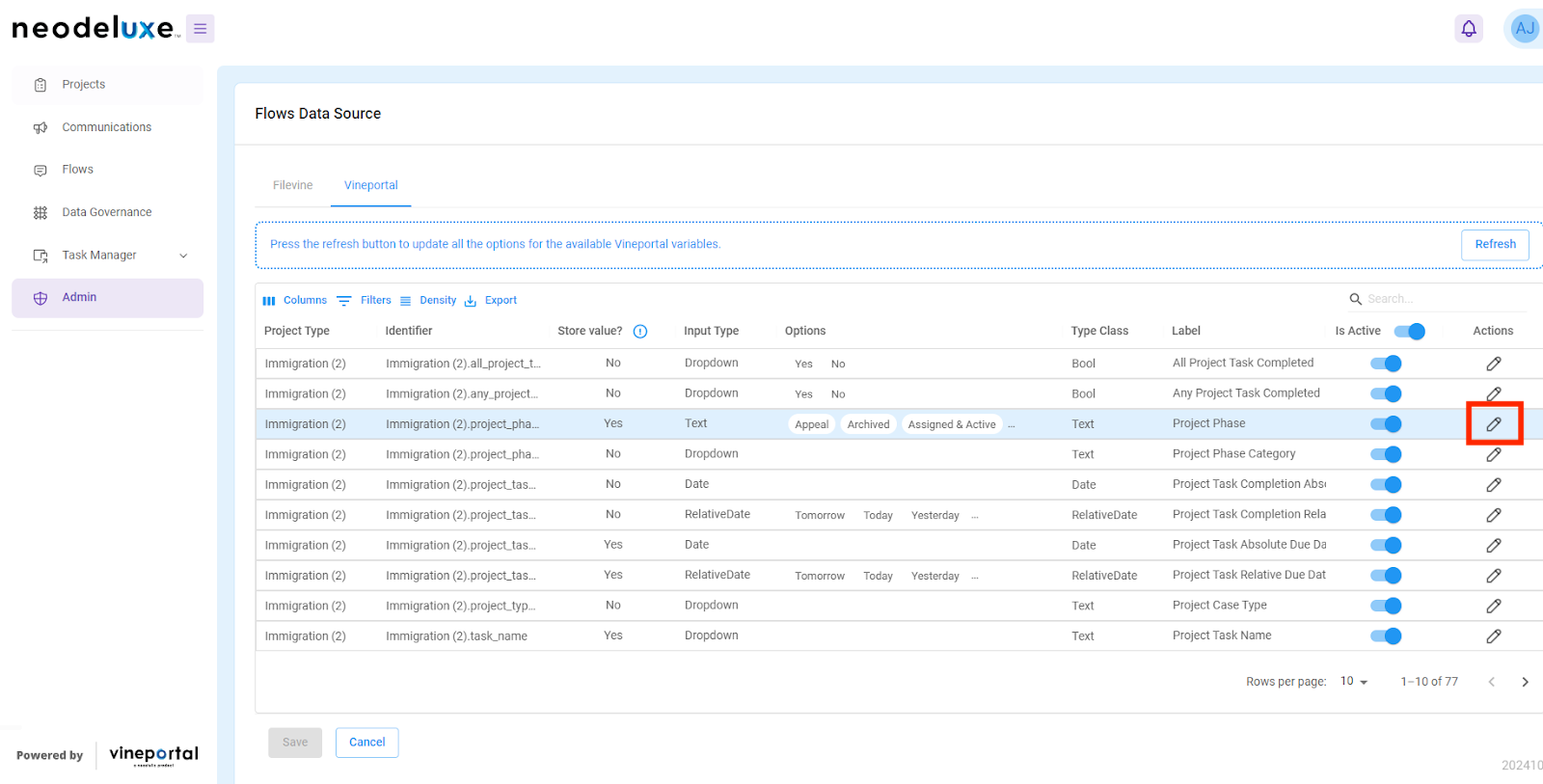Edit the Project Task Absolute Due row

point(1494,546)
